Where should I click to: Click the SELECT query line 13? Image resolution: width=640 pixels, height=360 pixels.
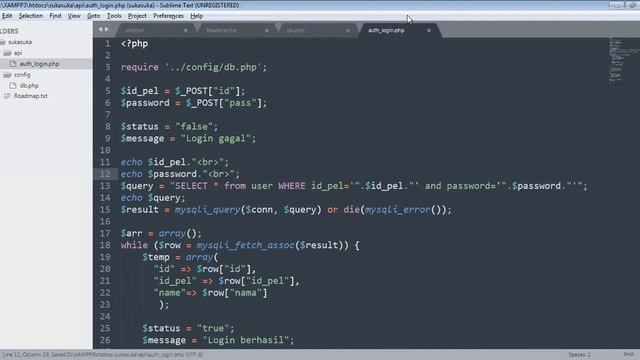[354, 186]
